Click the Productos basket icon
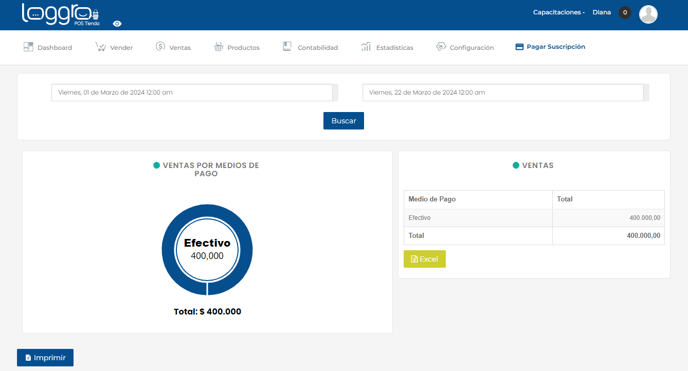The image size is (688, 371). click(x=218, y=46)
